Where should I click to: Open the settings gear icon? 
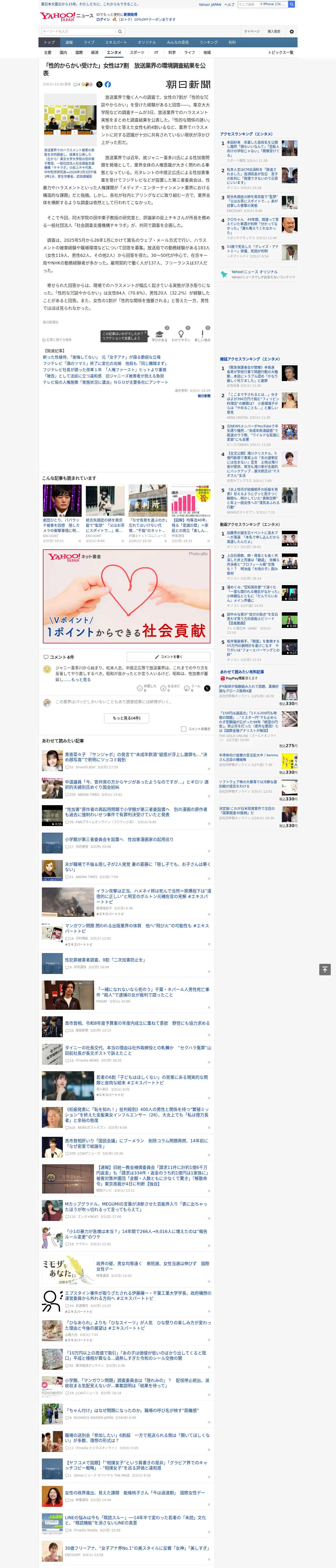(x=292, y=31)
